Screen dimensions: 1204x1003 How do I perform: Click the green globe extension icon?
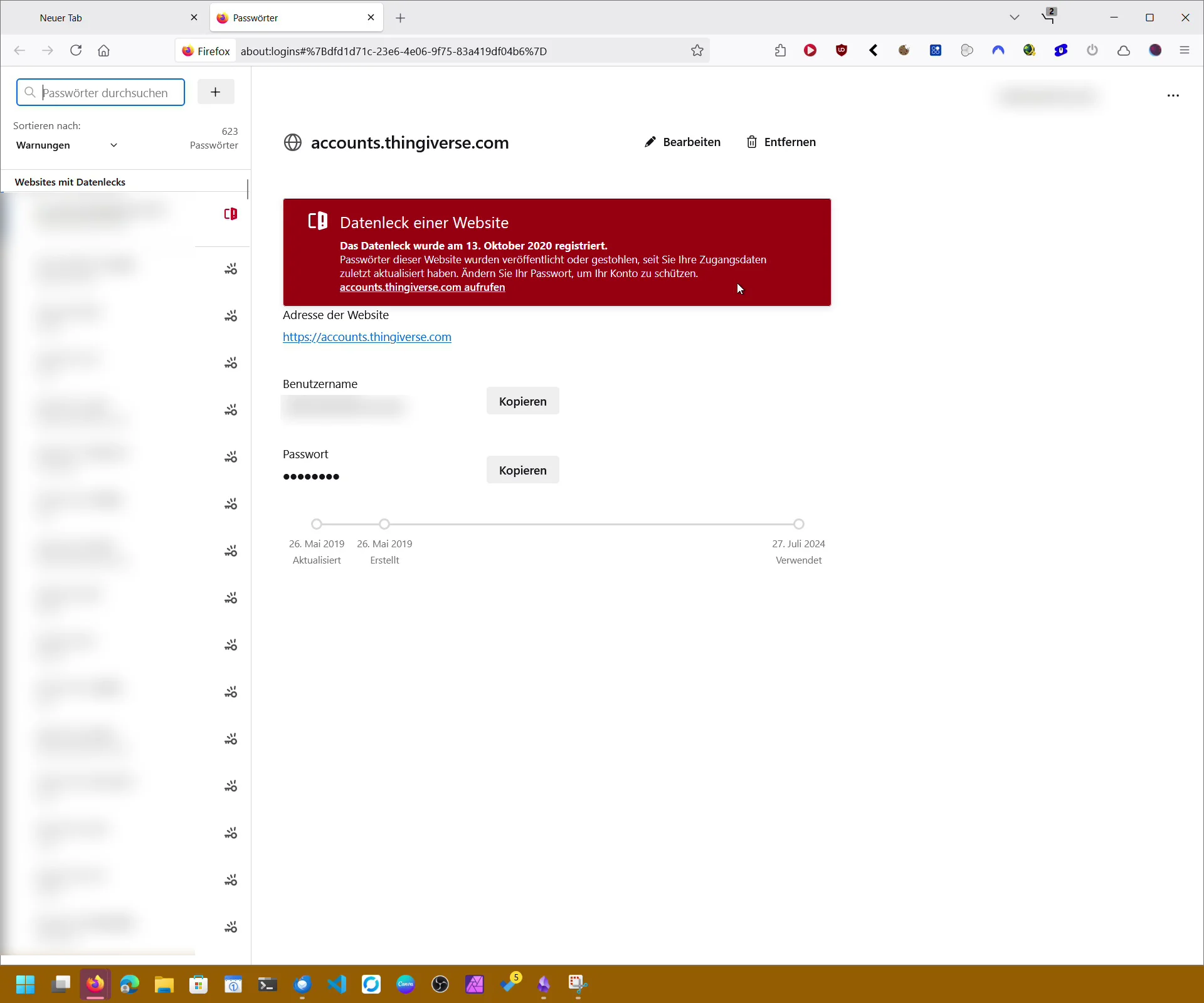pos(1030,51)
